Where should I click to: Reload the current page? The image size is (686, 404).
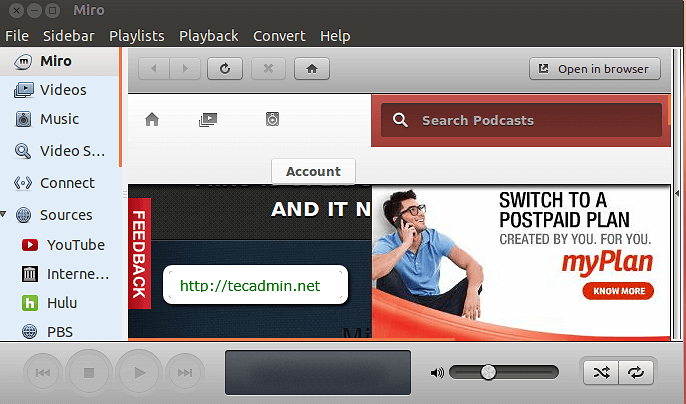225,69
